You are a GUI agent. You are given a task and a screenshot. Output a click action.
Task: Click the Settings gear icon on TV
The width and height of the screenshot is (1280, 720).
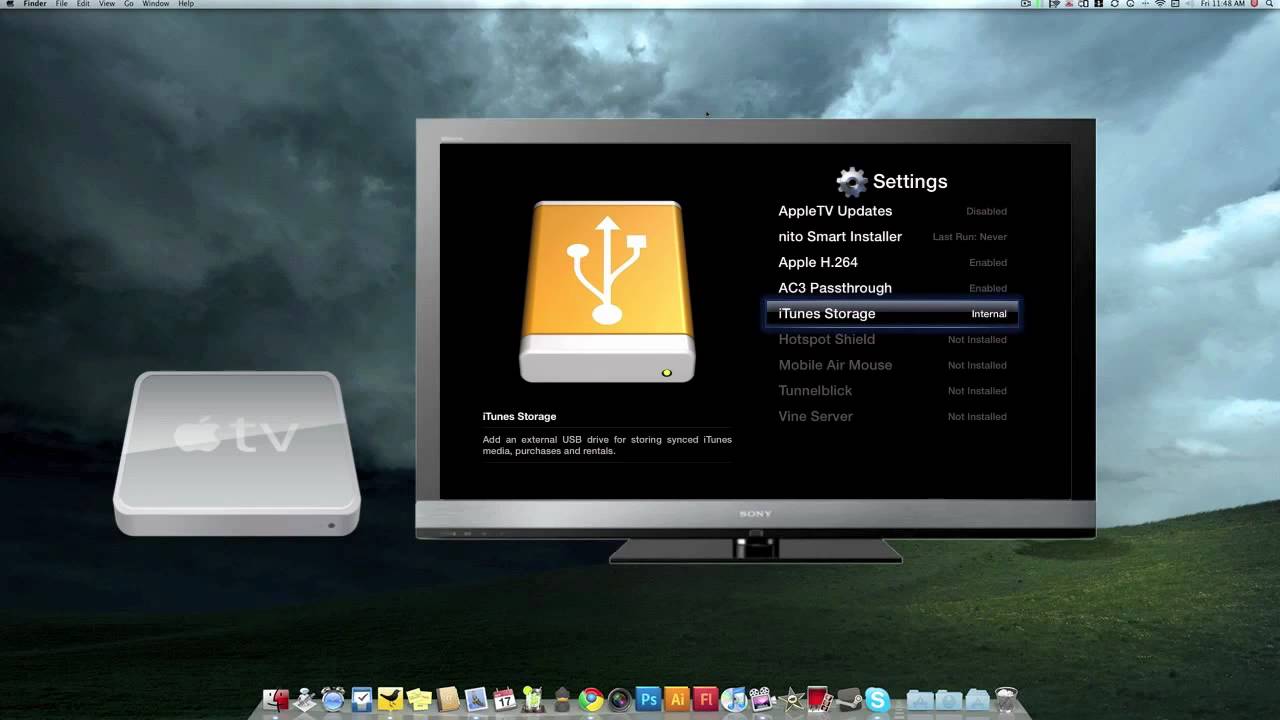852,181
